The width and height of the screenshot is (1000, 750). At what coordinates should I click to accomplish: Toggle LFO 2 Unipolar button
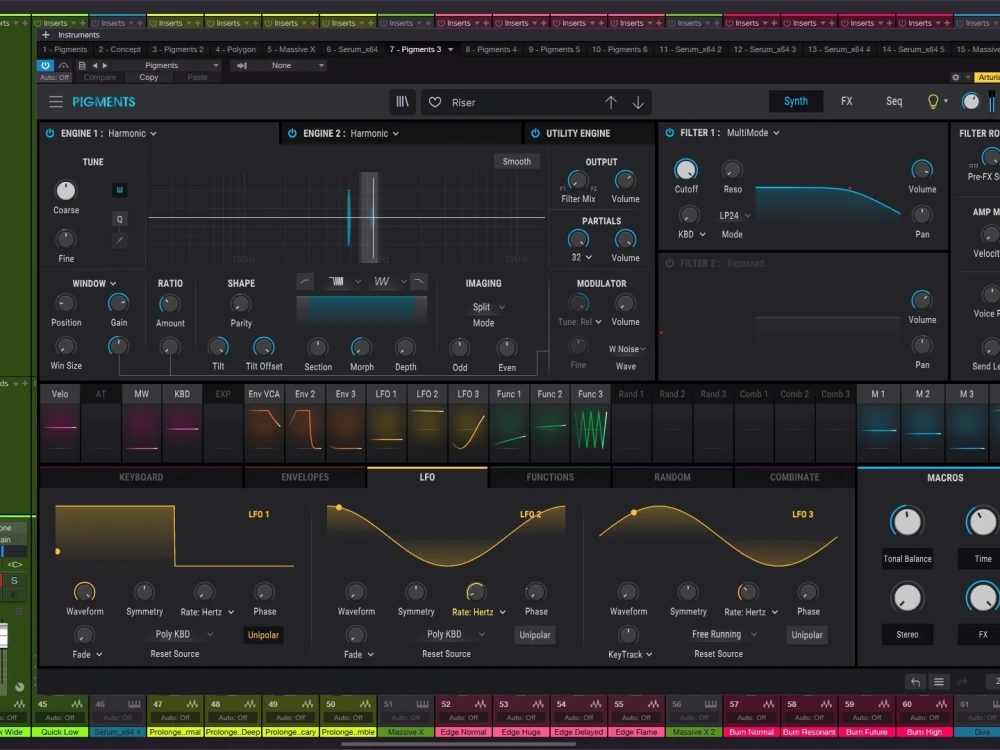[534, 635]
